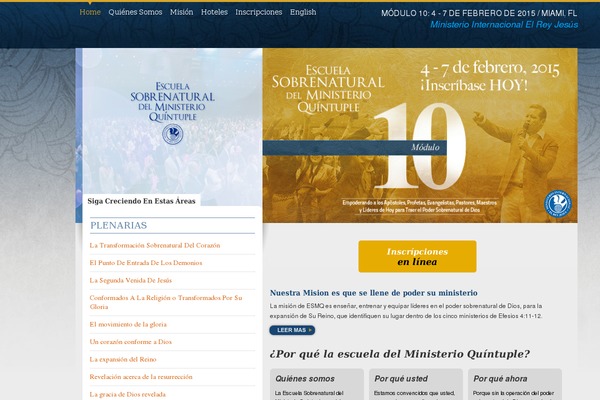Screen dimensions: 600x400
Task: Select the Por qué usted card heading
Action: (x=401, y=379)
